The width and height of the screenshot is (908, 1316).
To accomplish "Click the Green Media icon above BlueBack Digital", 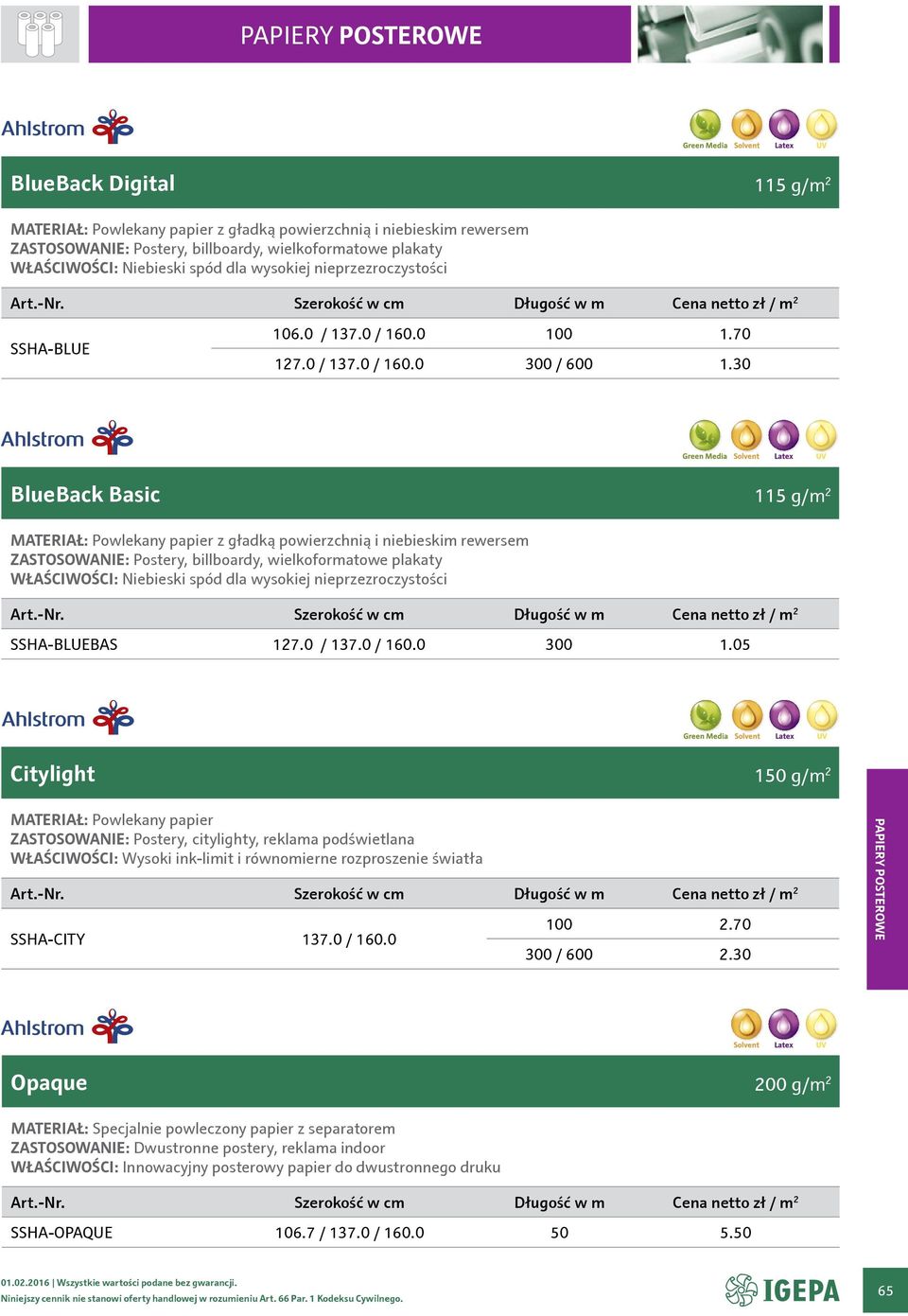I will (705, 130).
